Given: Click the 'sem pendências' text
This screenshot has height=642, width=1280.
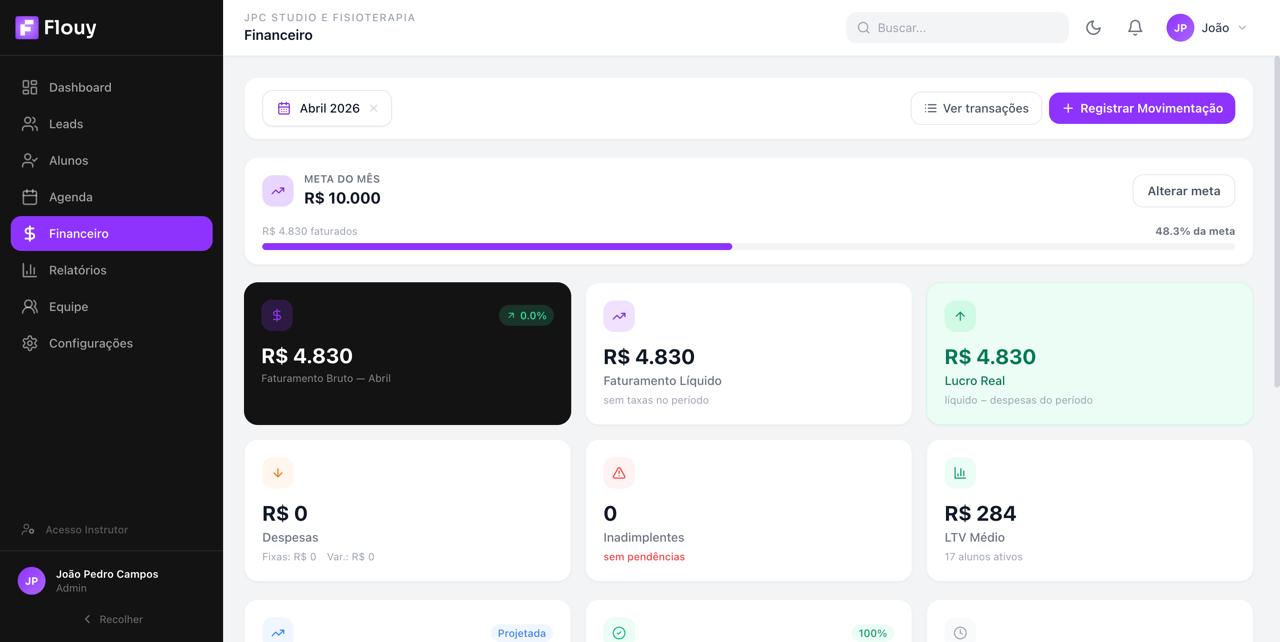Looking at the screenshot, I should [644, 557].
